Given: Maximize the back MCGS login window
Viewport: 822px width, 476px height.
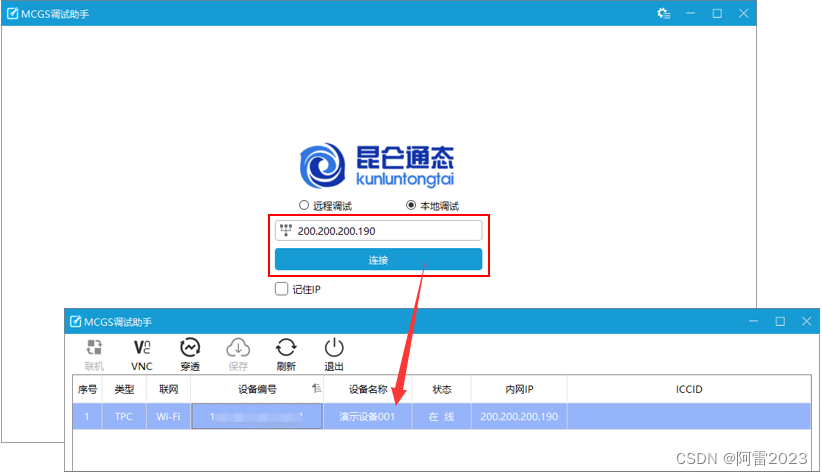Looking at the screenshot, I should click(x=717, y=14).
